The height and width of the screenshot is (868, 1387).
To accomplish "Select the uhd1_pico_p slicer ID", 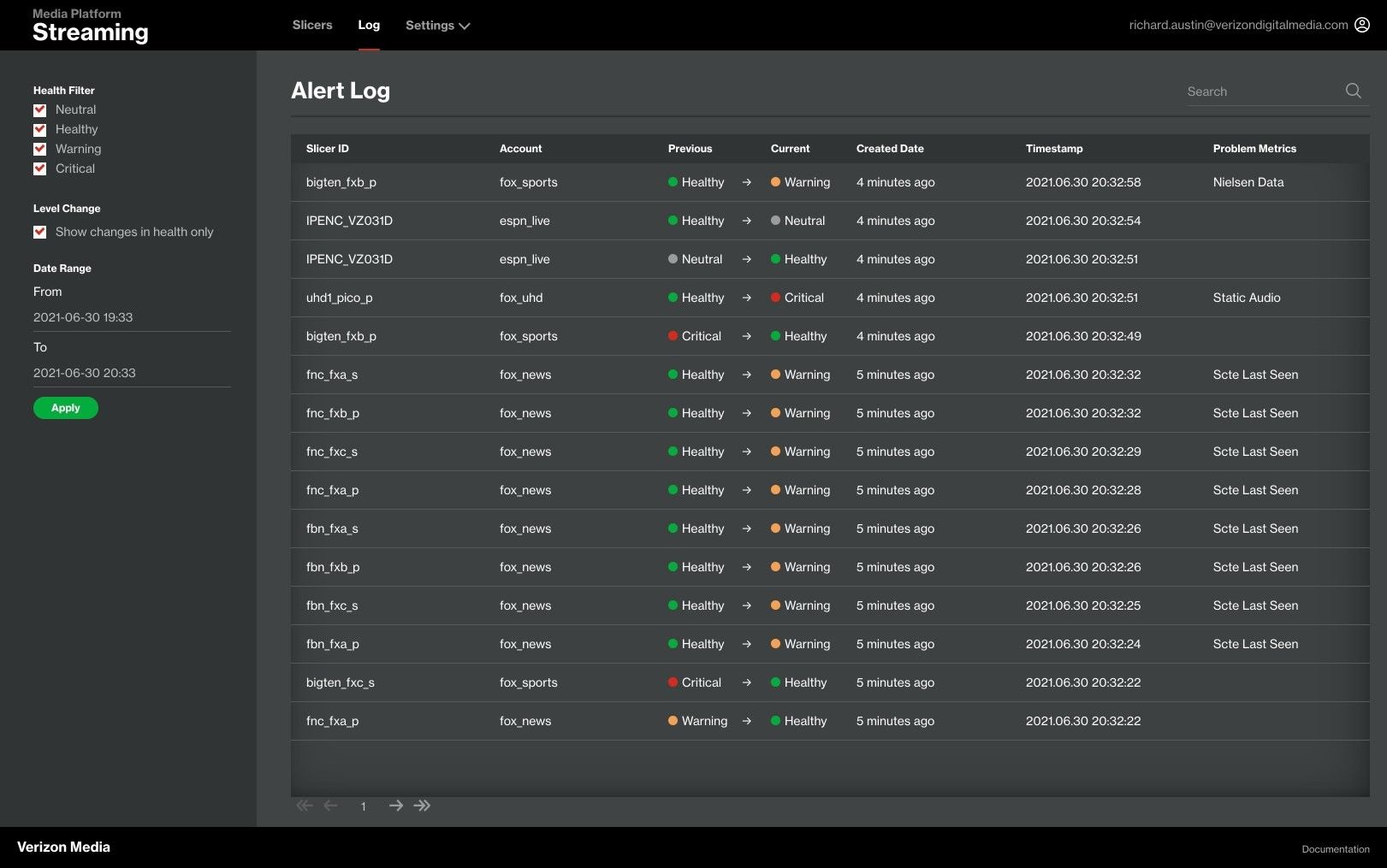I will pyautogui.click(x=339, y=298).
